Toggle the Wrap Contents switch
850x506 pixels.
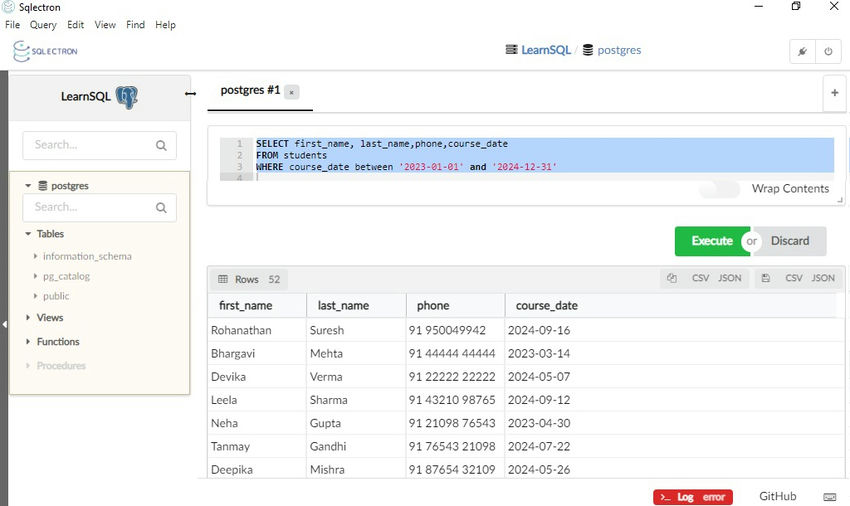[x=719, y=189]
